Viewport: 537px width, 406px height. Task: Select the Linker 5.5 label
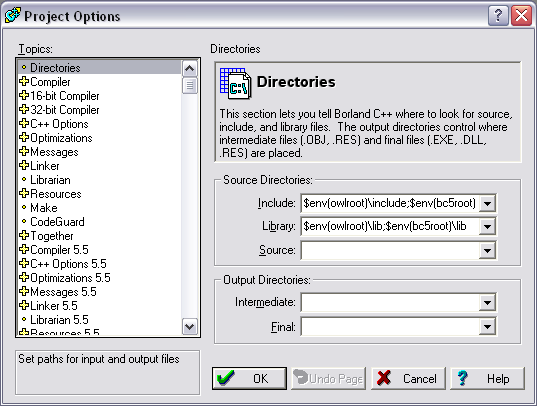point(54,306)
